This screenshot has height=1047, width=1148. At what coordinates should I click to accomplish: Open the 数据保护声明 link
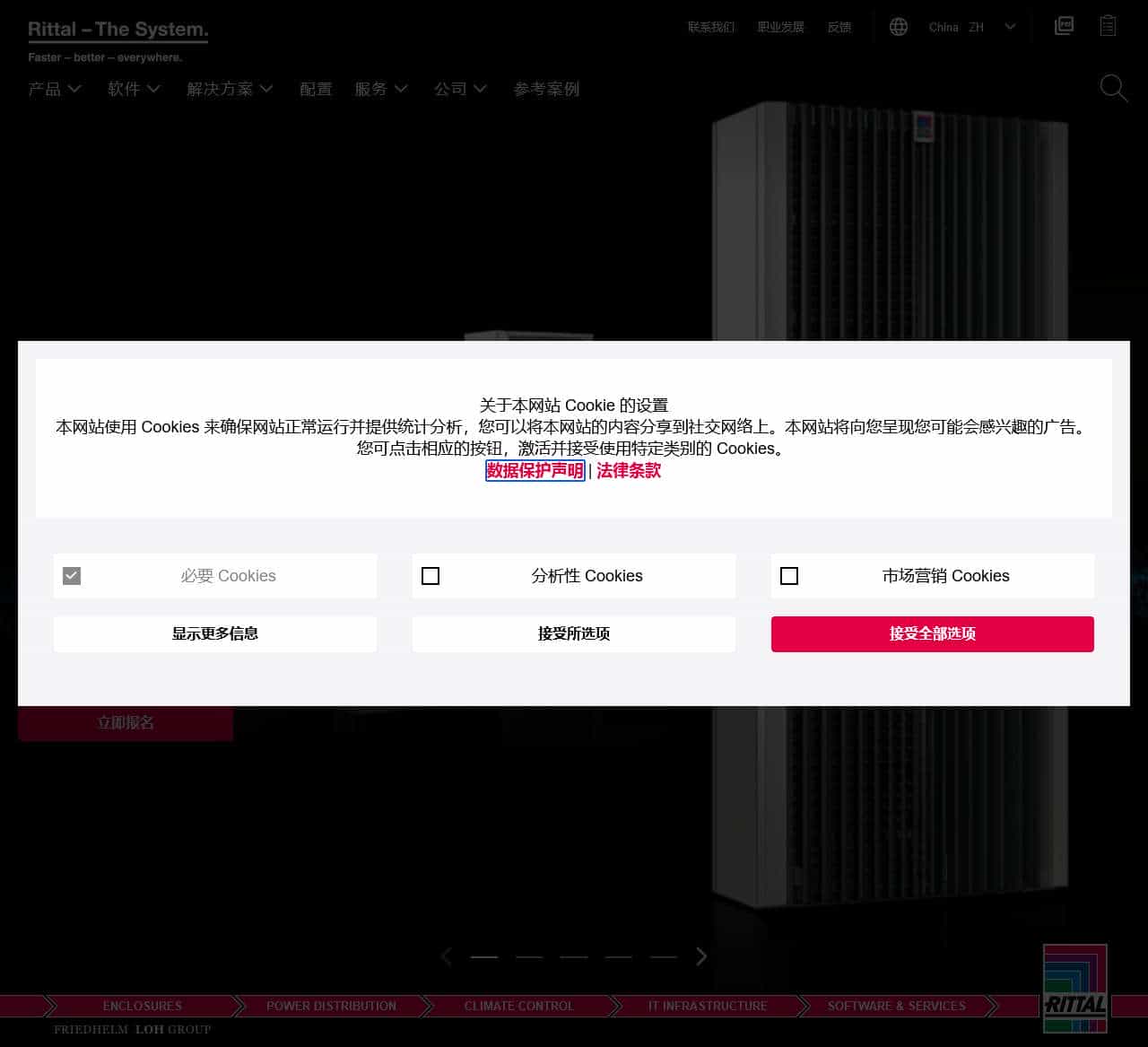tap(535, 471)
